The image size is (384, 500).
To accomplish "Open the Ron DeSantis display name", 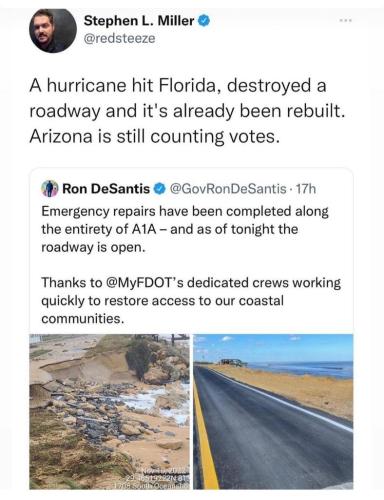I will (106, 189).
